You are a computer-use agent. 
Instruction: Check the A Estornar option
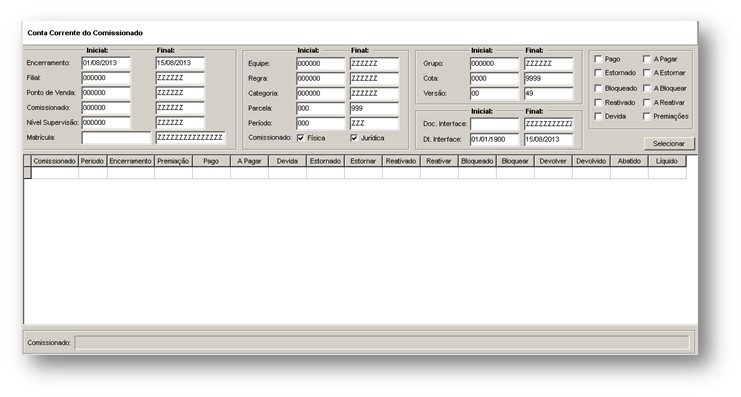click(647, 73)
